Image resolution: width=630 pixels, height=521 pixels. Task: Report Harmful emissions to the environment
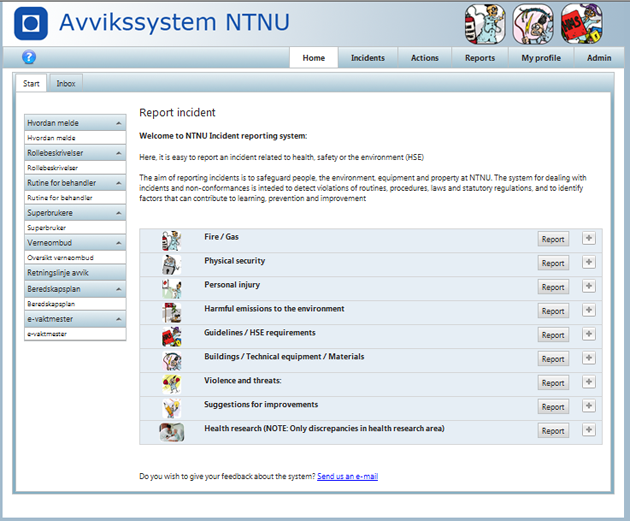pyautogui.click(x=553, y=311)
